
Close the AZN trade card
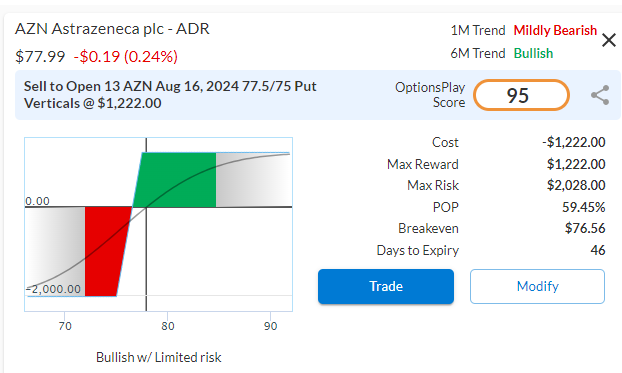(609, 40)
